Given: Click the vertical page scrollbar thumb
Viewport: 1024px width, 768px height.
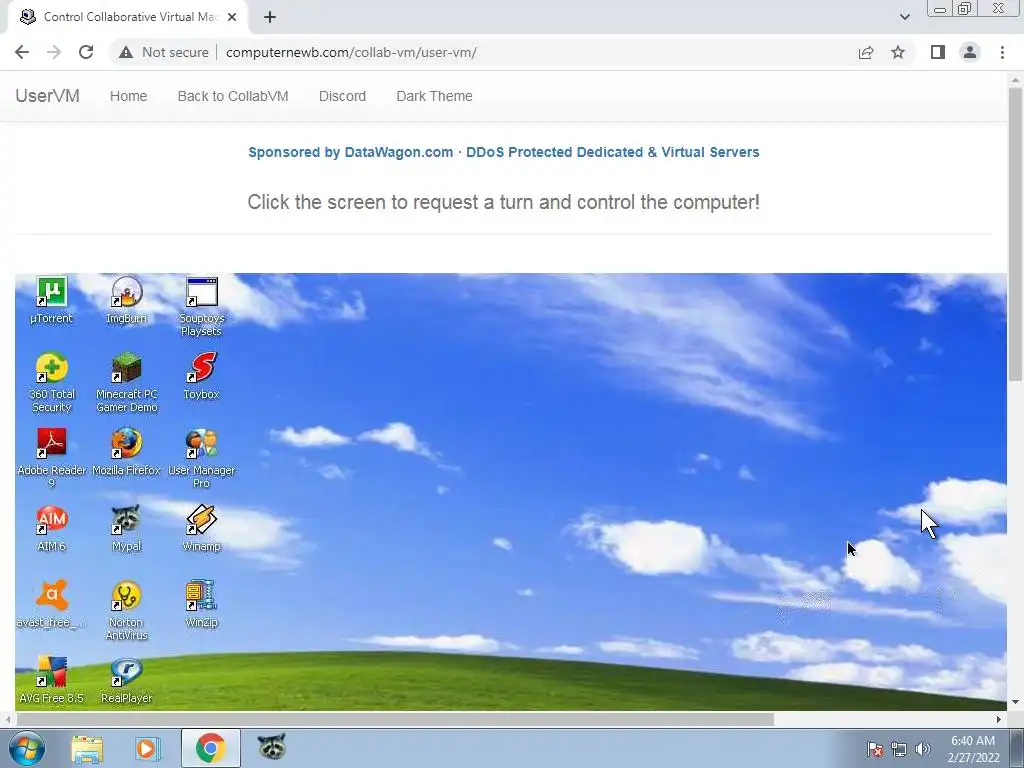Looking at the screenshot, I should 1015,234.
